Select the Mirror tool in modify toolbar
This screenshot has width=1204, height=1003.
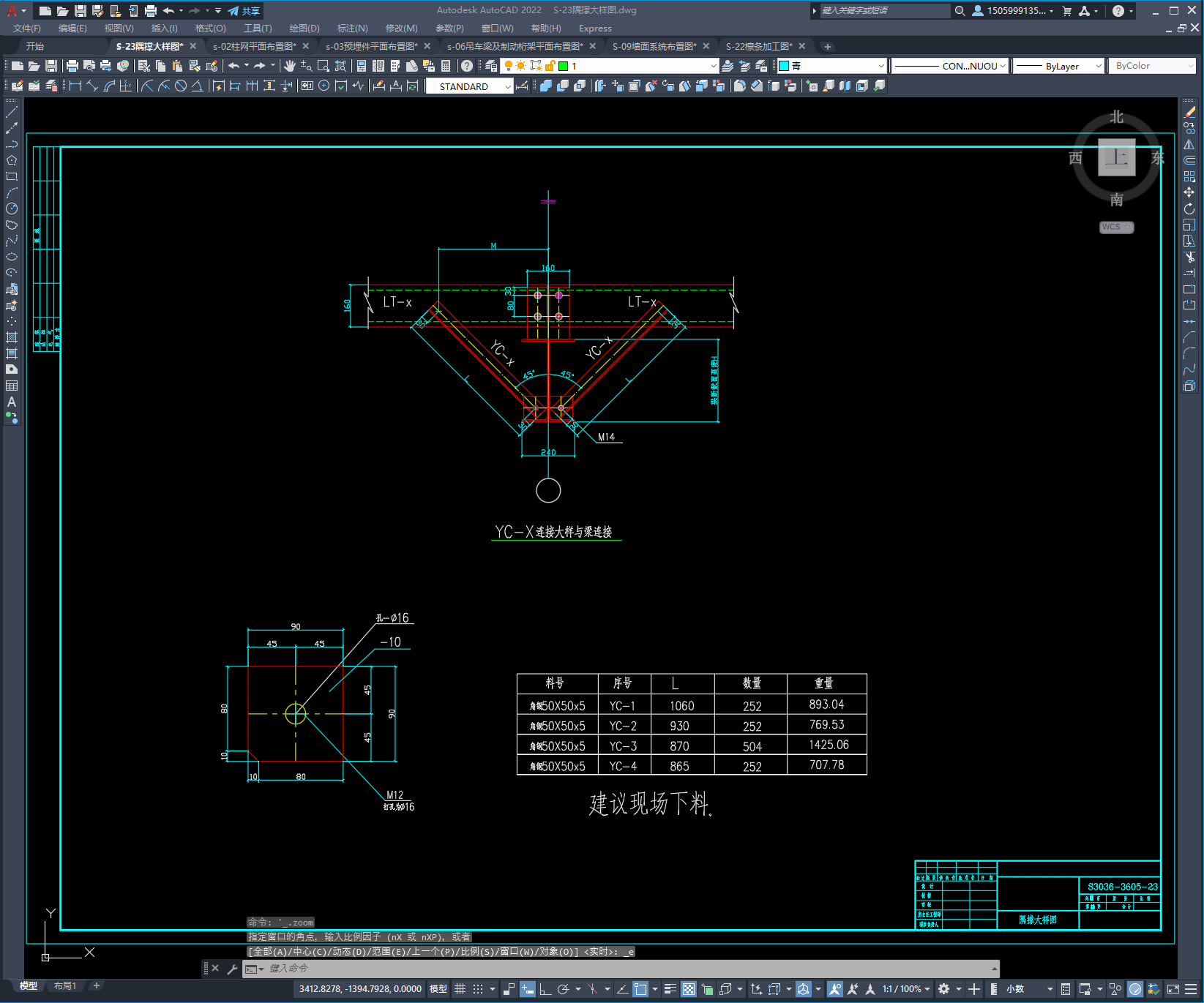pos(1189,144)
